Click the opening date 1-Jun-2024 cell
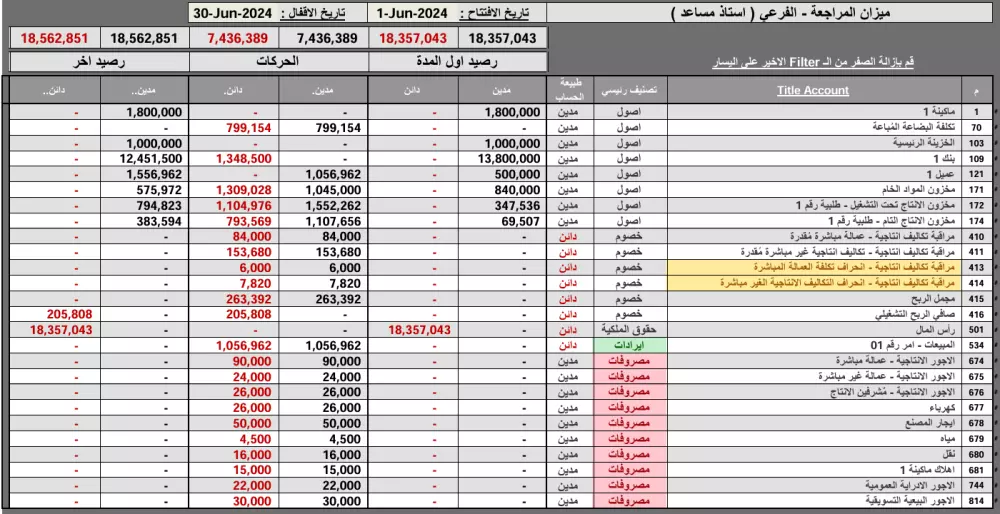Screen dimensions: 1000x514 (412, 13)
